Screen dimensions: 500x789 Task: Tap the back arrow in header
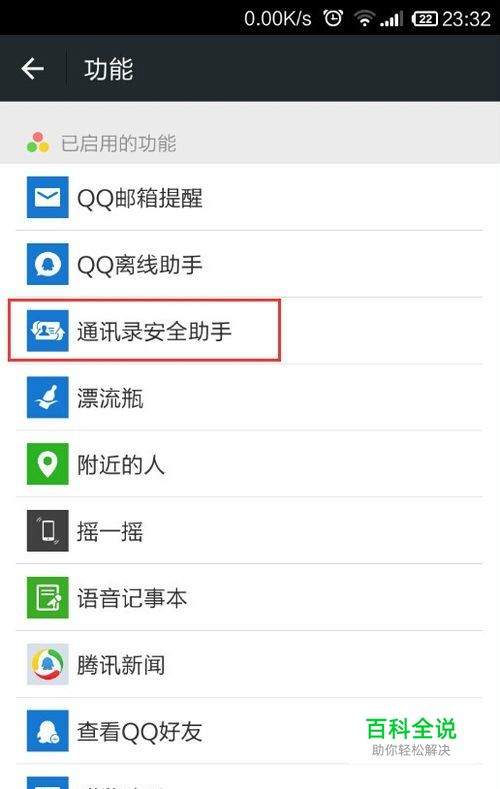(33, 68)
